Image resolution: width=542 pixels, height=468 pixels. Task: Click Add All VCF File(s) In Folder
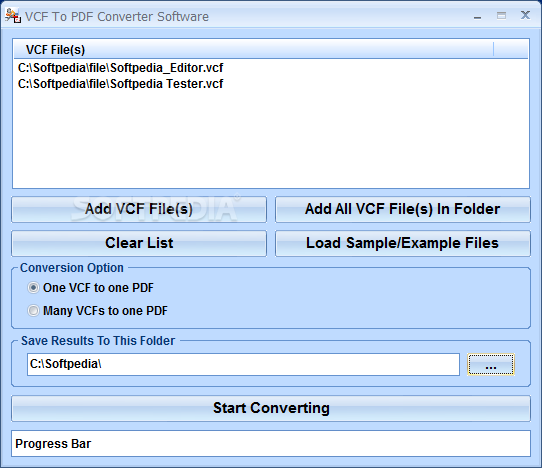[x=403, y=209]
